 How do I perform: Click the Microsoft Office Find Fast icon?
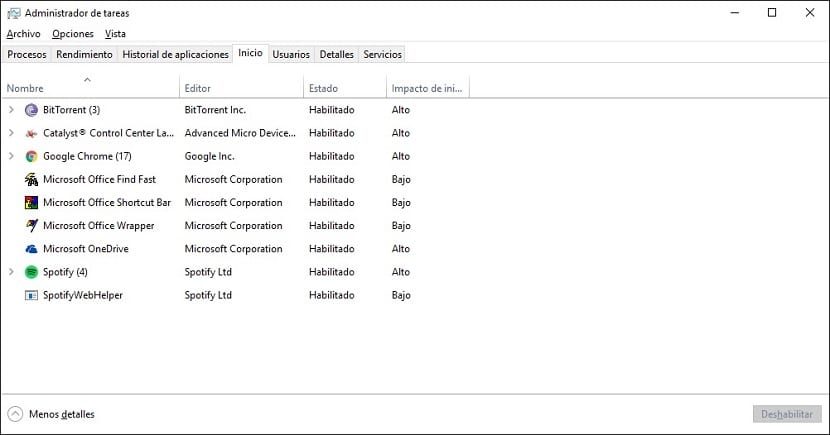tap(32, 179)
